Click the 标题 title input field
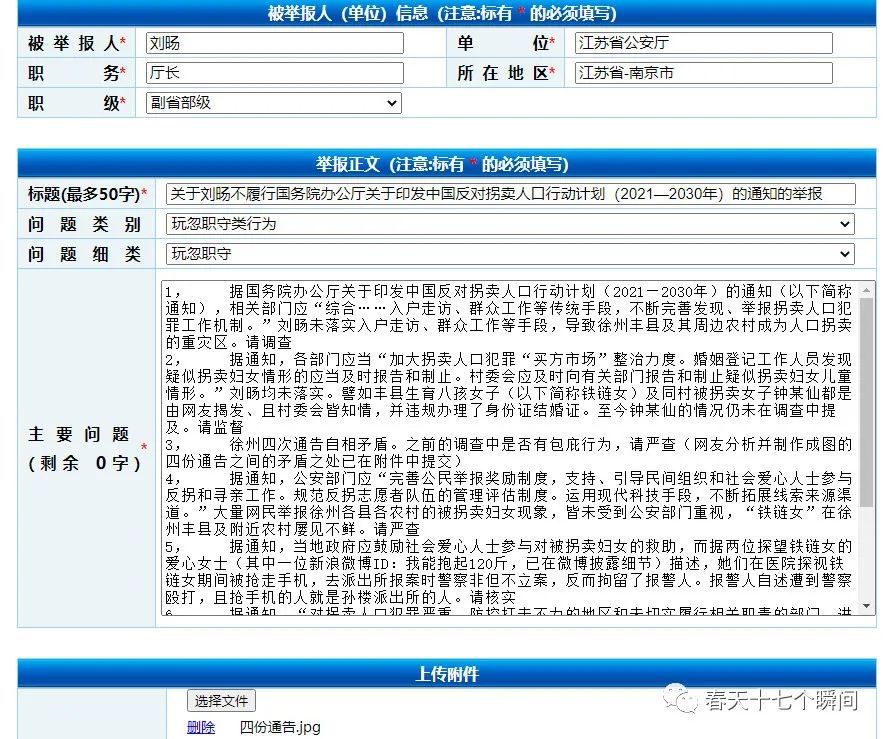887x739 pixels. [x=511, y=194]
